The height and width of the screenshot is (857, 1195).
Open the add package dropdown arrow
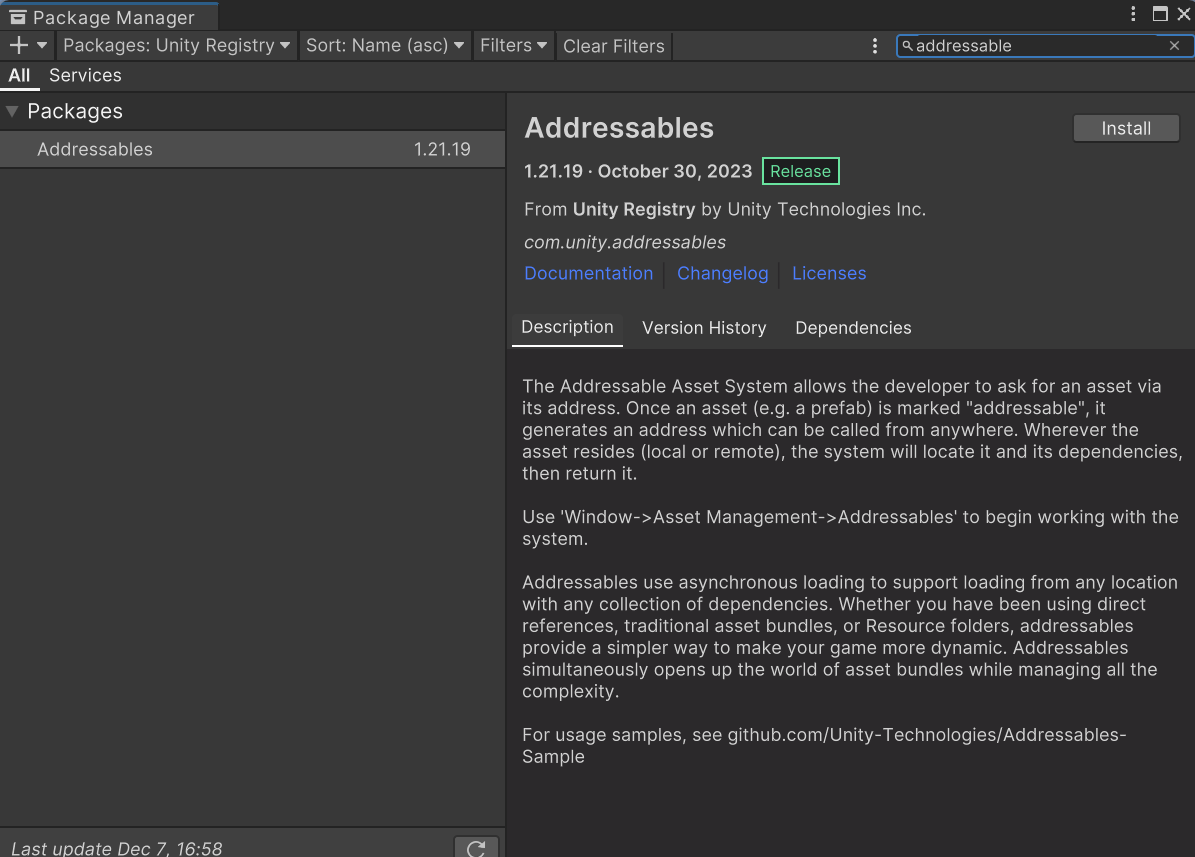click(x=42, y=46)
